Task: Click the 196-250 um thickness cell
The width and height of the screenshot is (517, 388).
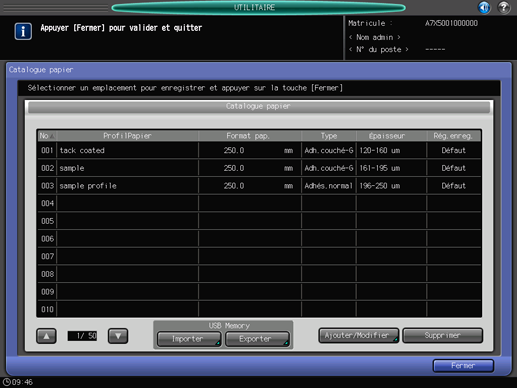Action: click(x=391, y=186)
